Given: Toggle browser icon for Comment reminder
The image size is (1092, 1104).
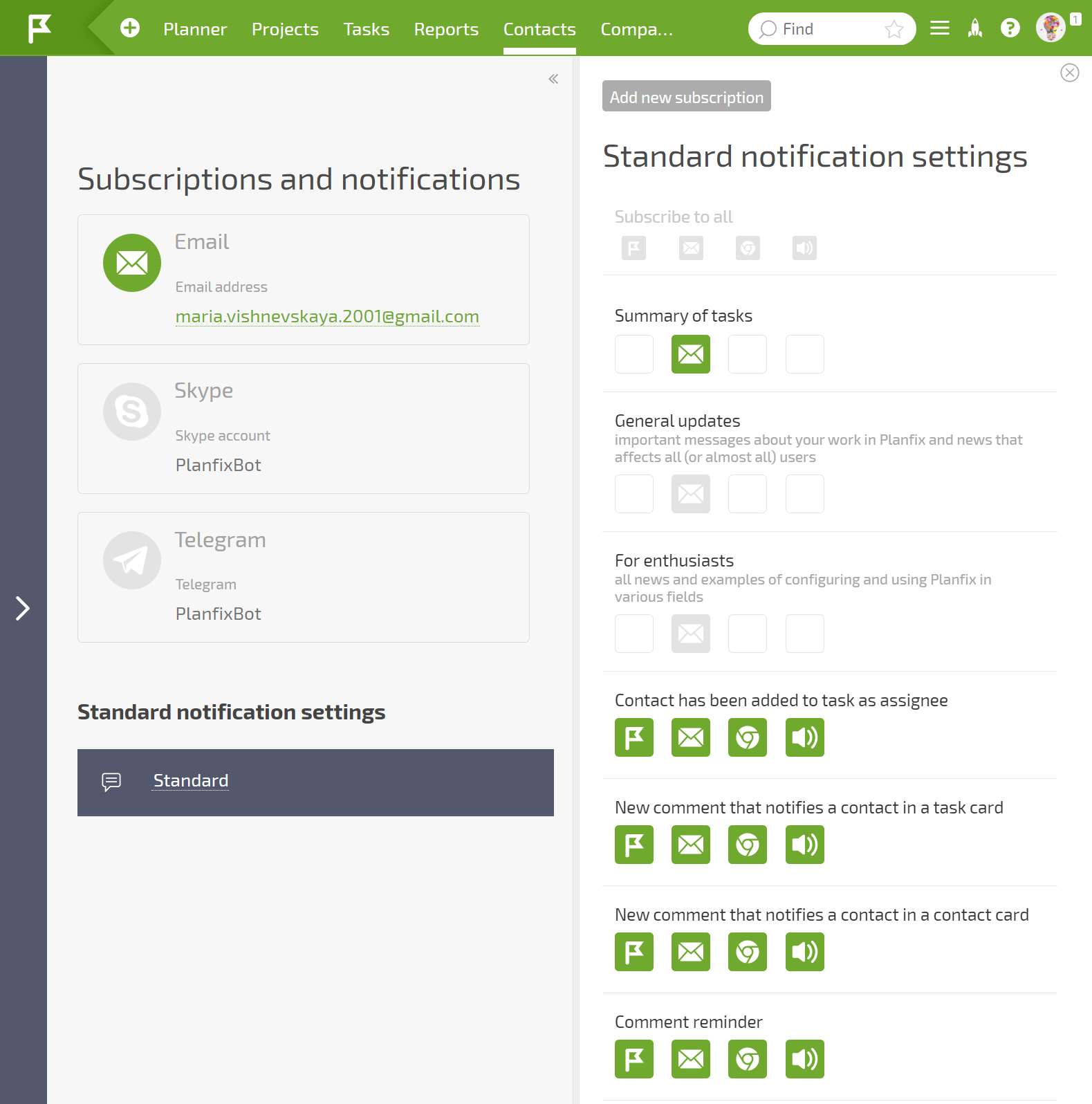Looking at the screenshot, I should pyautogui.click(x=748, y=1059).
